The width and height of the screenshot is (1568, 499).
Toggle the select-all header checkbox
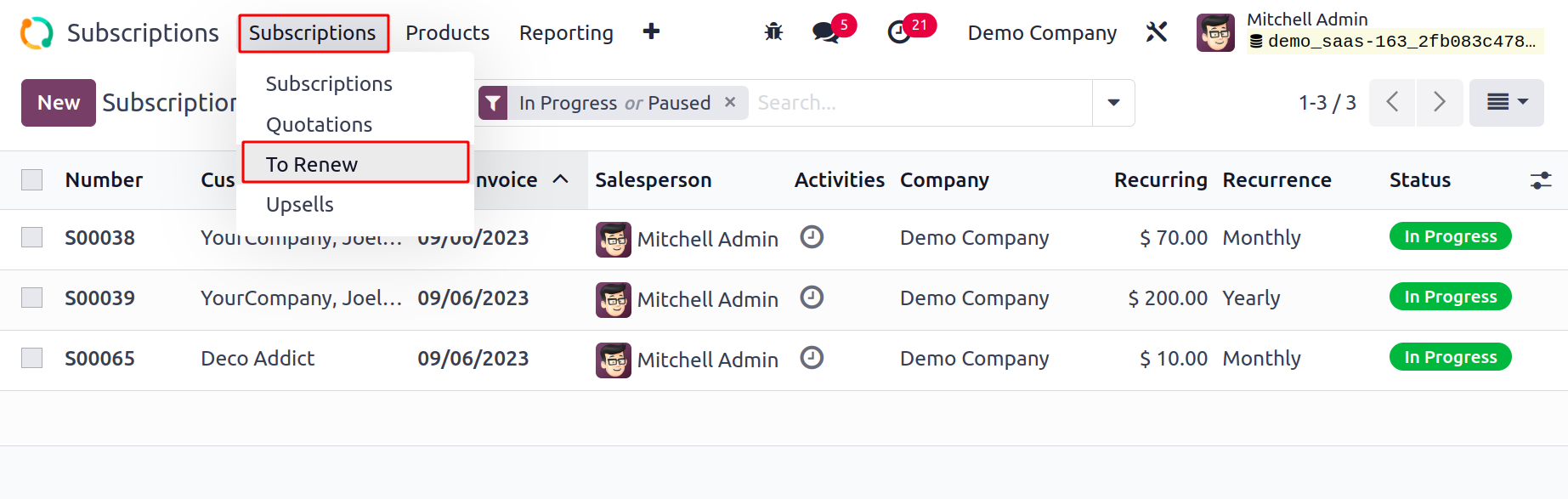pos(32,179)
